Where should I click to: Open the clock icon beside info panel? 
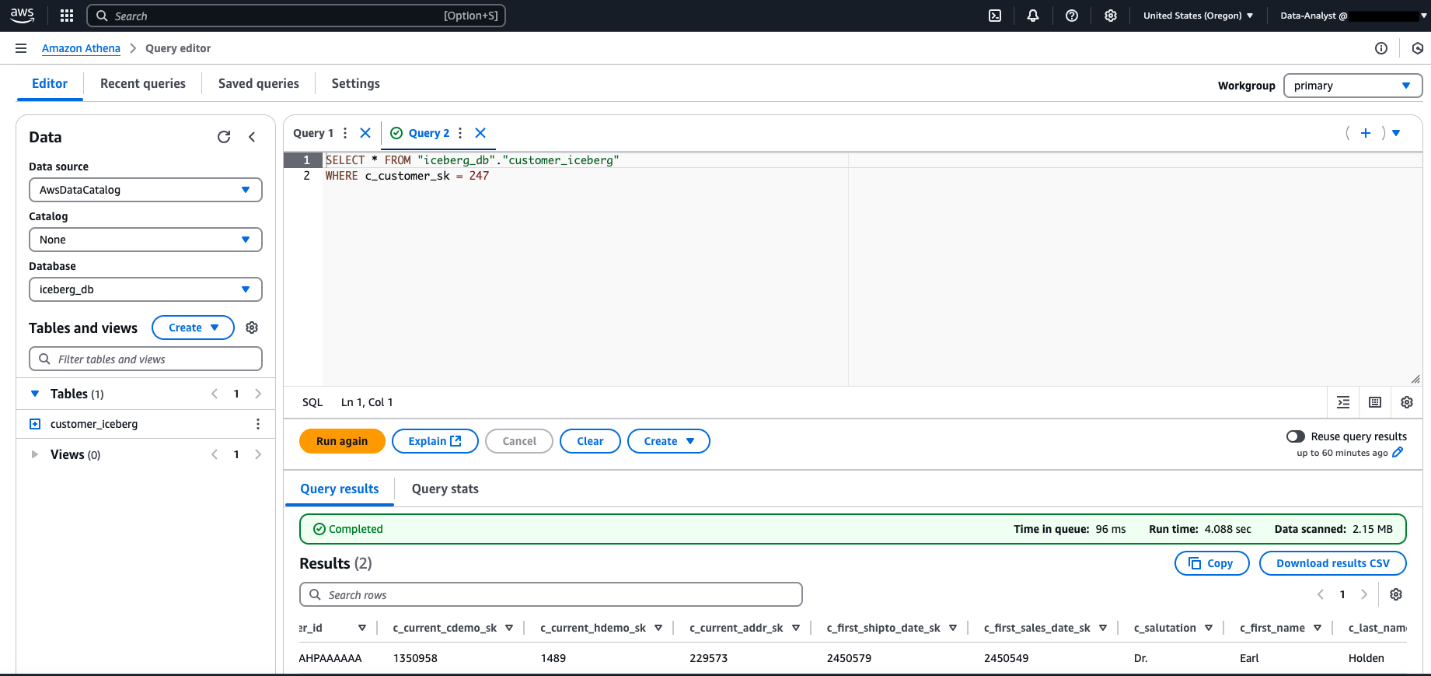pos(1417,48)
